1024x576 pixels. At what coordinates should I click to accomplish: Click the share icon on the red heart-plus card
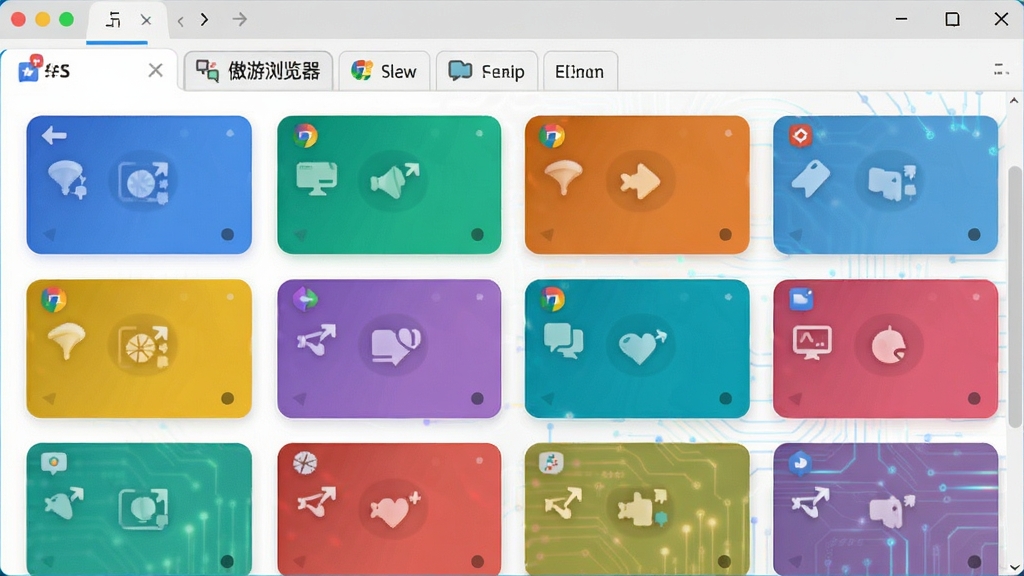tap(317, 504)
